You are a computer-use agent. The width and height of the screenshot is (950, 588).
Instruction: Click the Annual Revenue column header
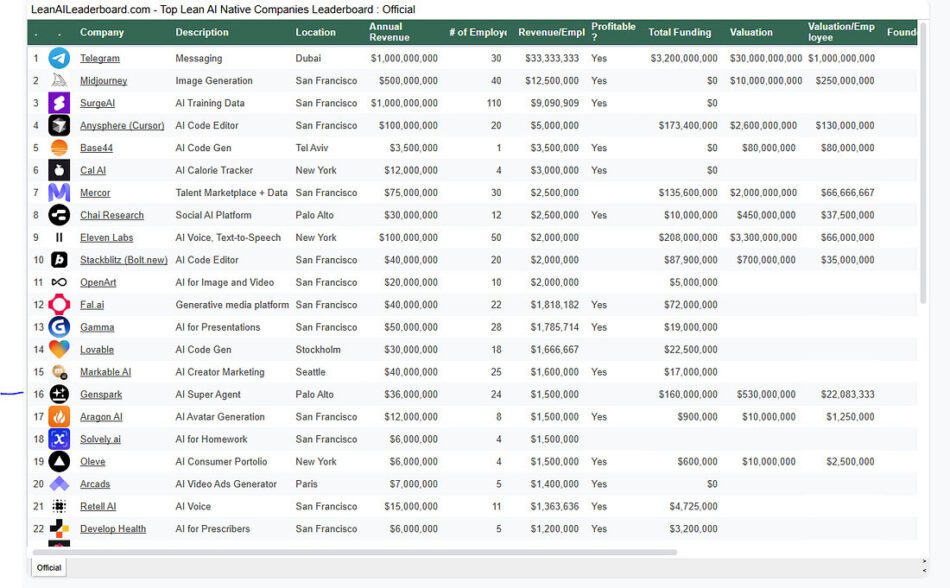click(388, 32)
